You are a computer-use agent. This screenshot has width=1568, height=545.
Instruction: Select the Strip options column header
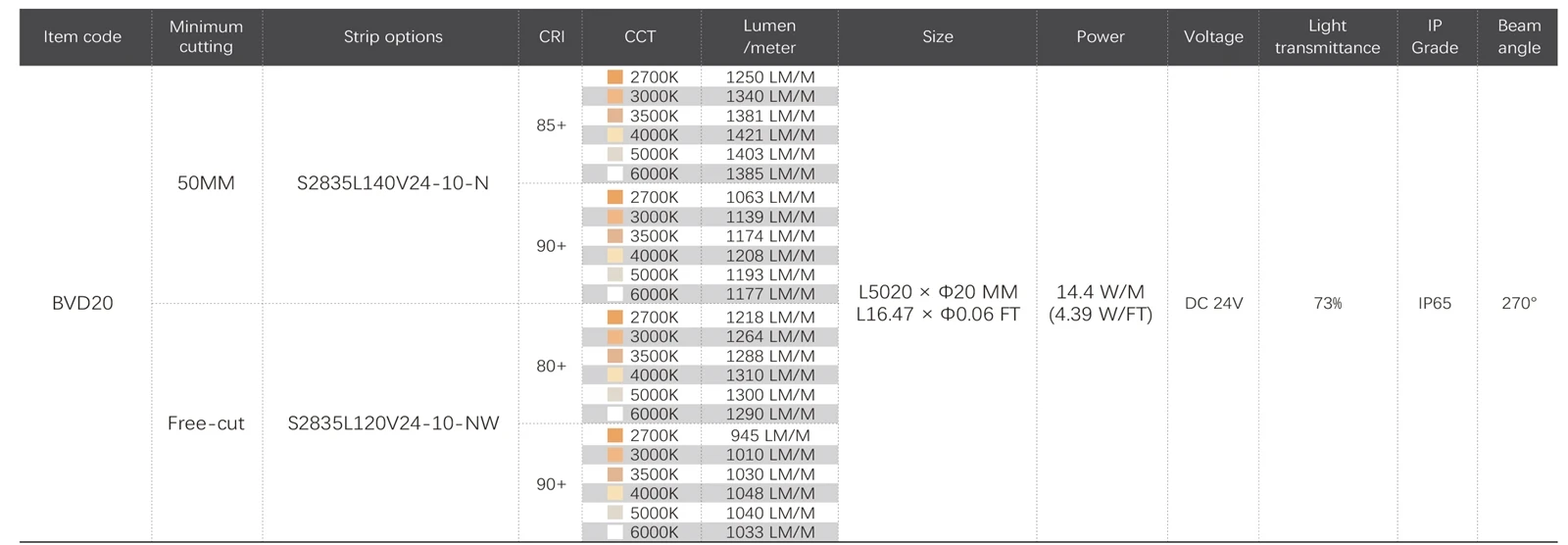[393, 37]
